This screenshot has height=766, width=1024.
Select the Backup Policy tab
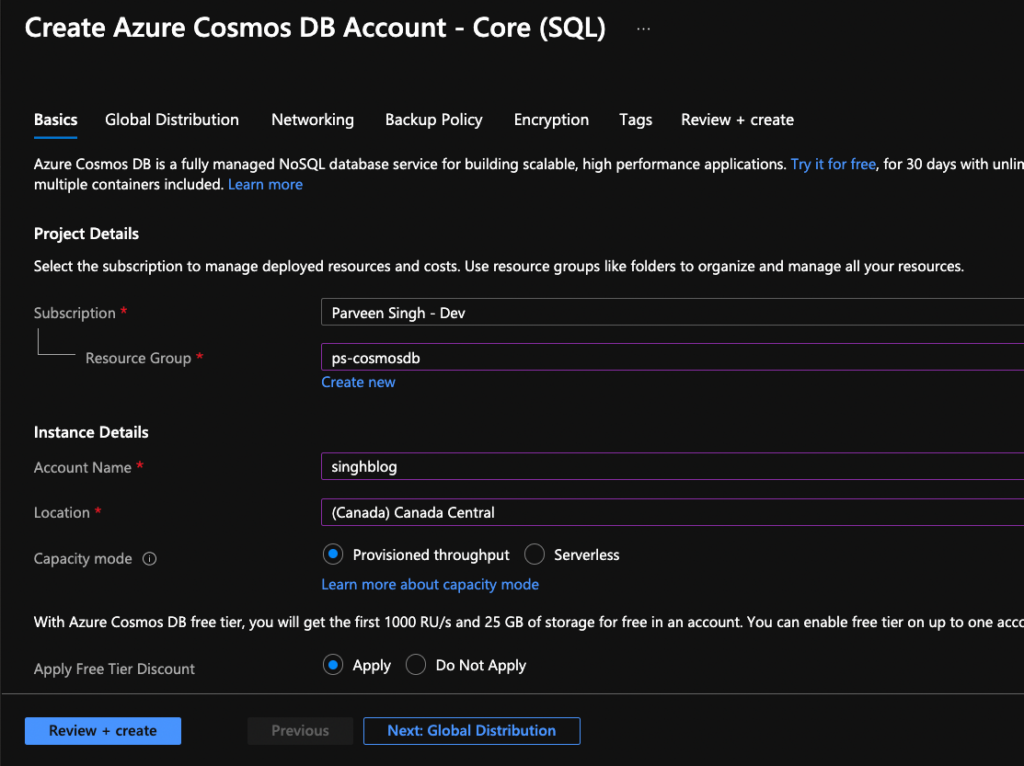click(433, 119)
